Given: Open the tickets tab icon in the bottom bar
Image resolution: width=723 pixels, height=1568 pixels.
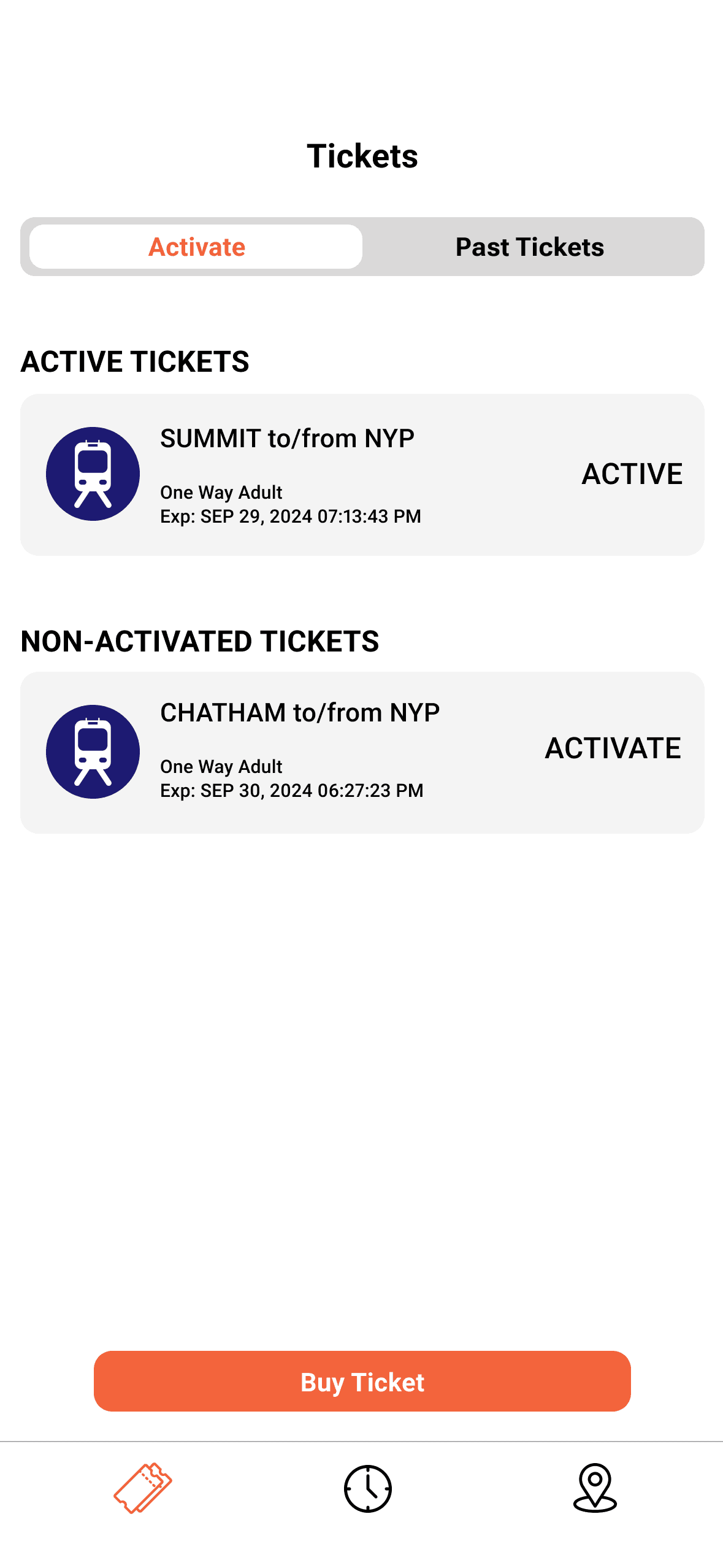Looking at the screenshot, I should coord(142,1488).
